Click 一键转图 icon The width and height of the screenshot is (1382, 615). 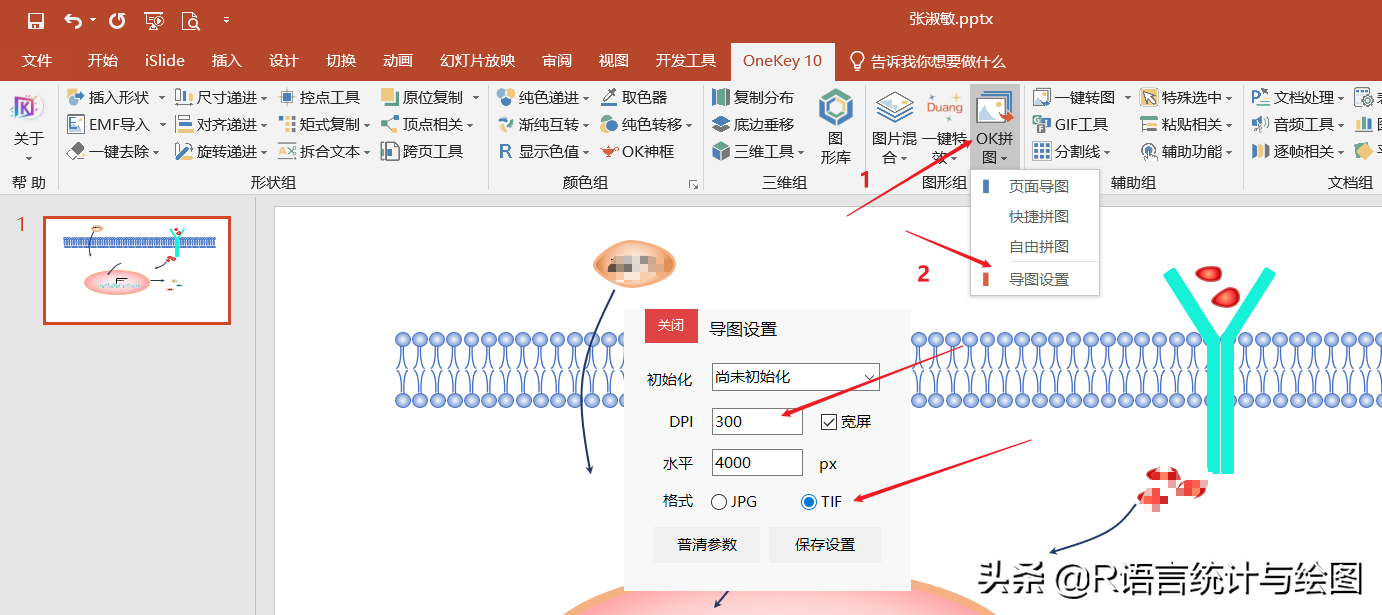click(x=1042, y=98)
